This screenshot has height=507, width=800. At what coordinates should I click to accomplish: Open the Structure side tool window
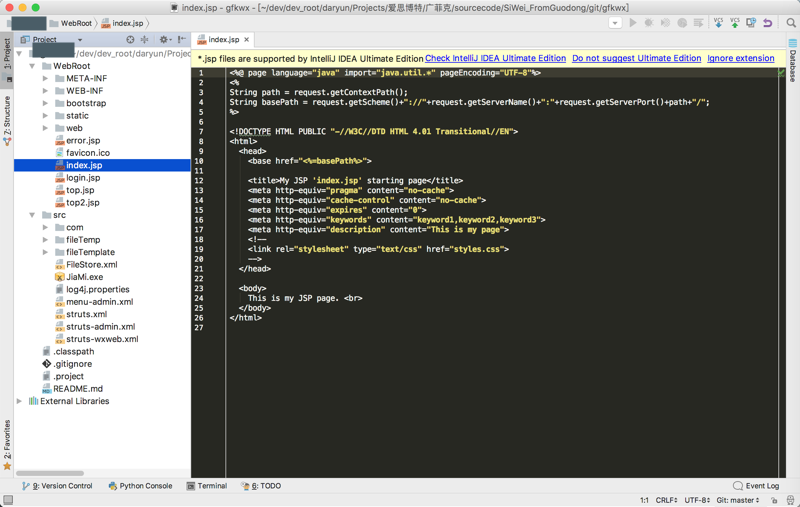[7, 120]
